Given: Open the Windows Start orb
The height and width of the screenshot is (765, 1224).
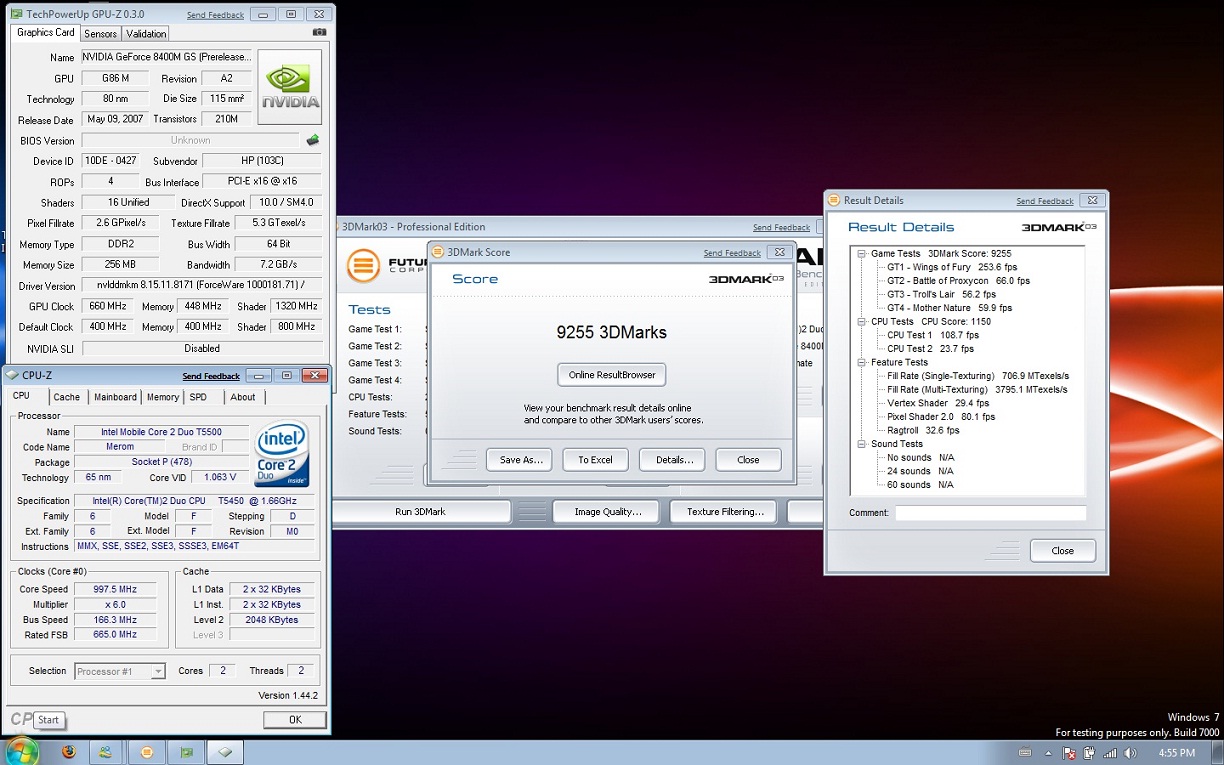Looking at the screenshot, I should 20,752.
